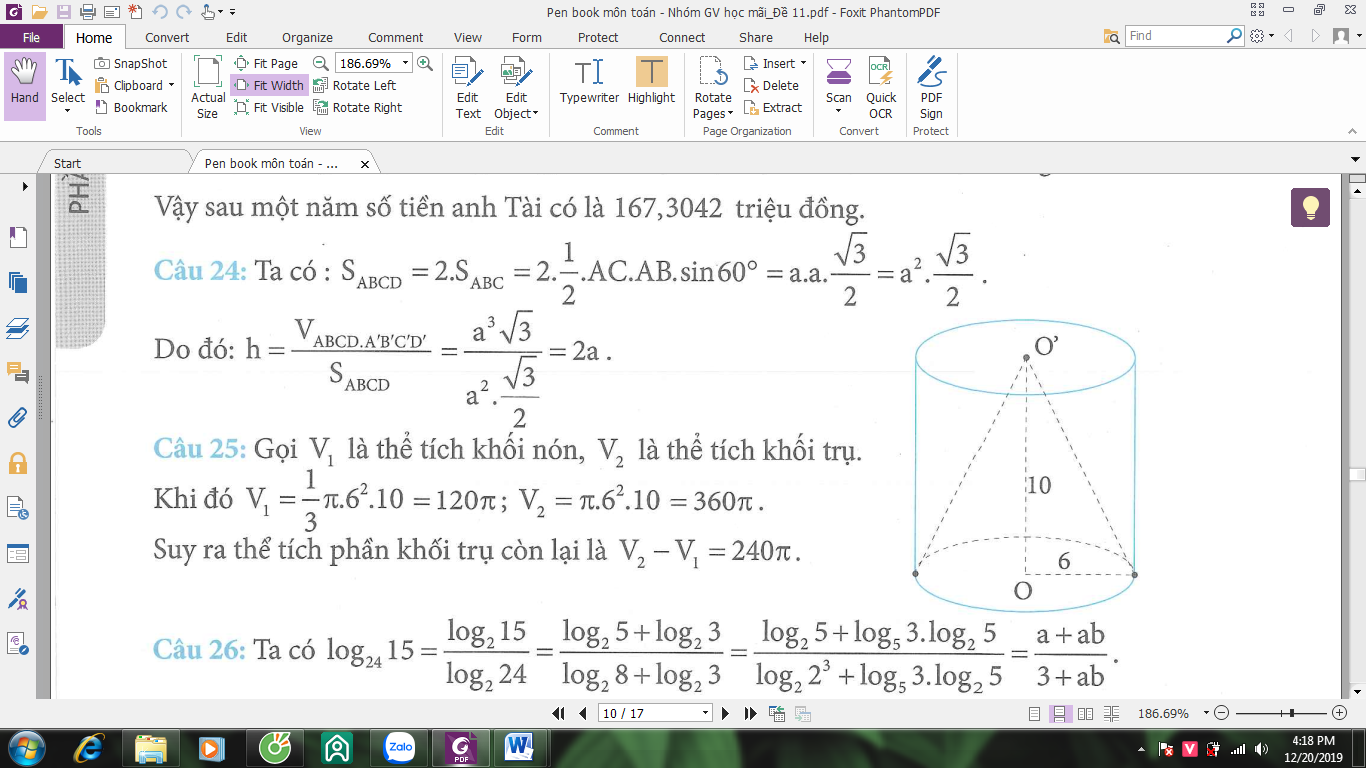Click the Edit Text tool
The height and width of the screenshot is (768, 1366).
click(468, 88)
